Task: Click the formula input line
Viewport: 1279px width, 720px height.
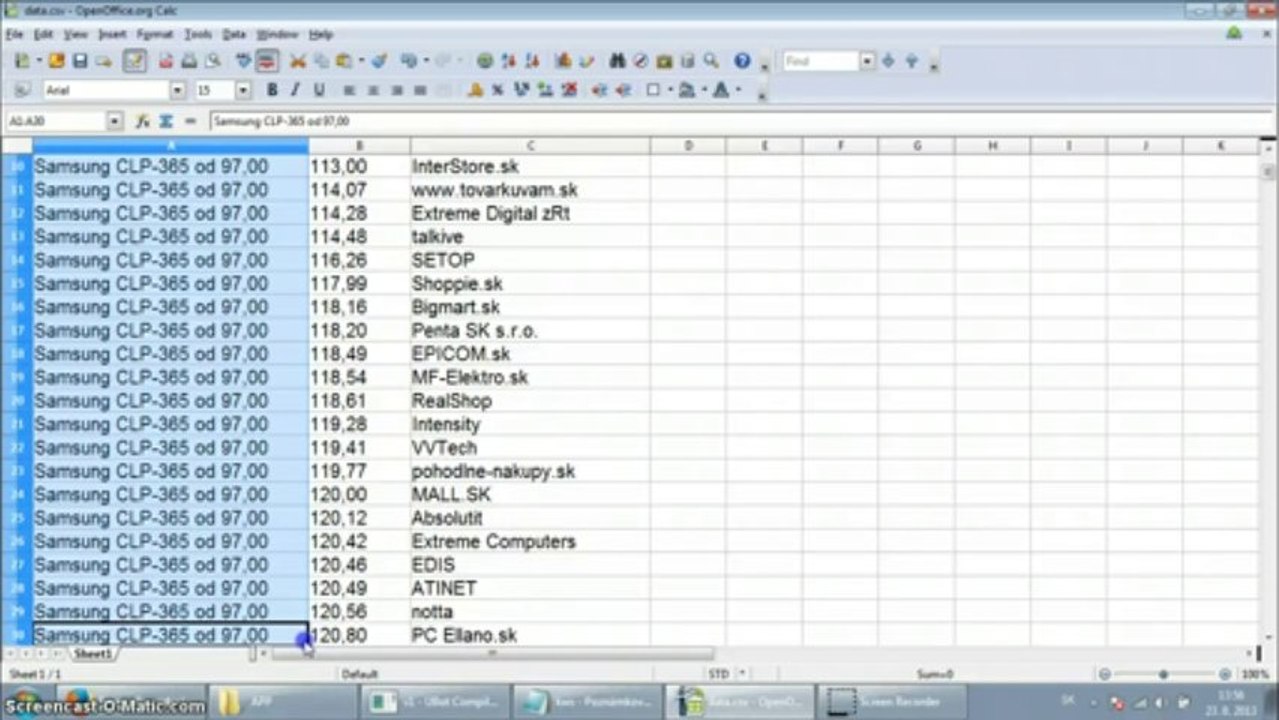Action: pyautogui.click(x=740, y=121)
